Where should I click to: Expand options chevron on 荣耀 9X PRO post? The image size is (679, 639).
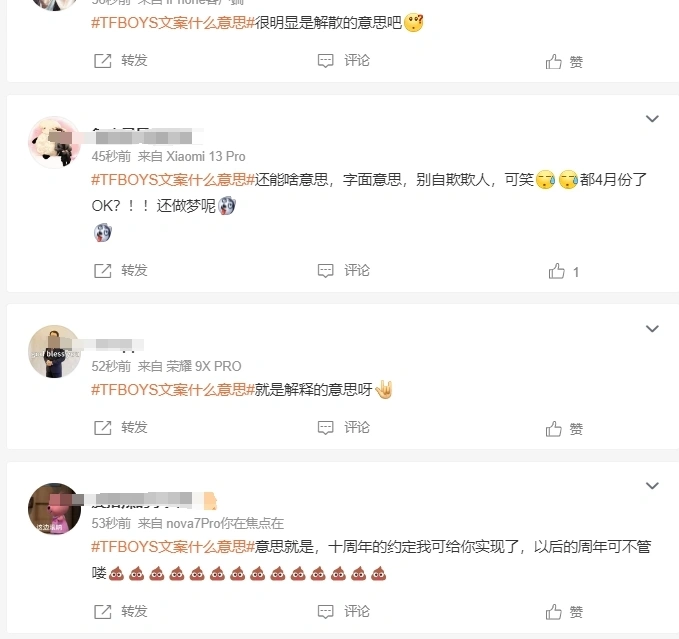coord(652,328)
